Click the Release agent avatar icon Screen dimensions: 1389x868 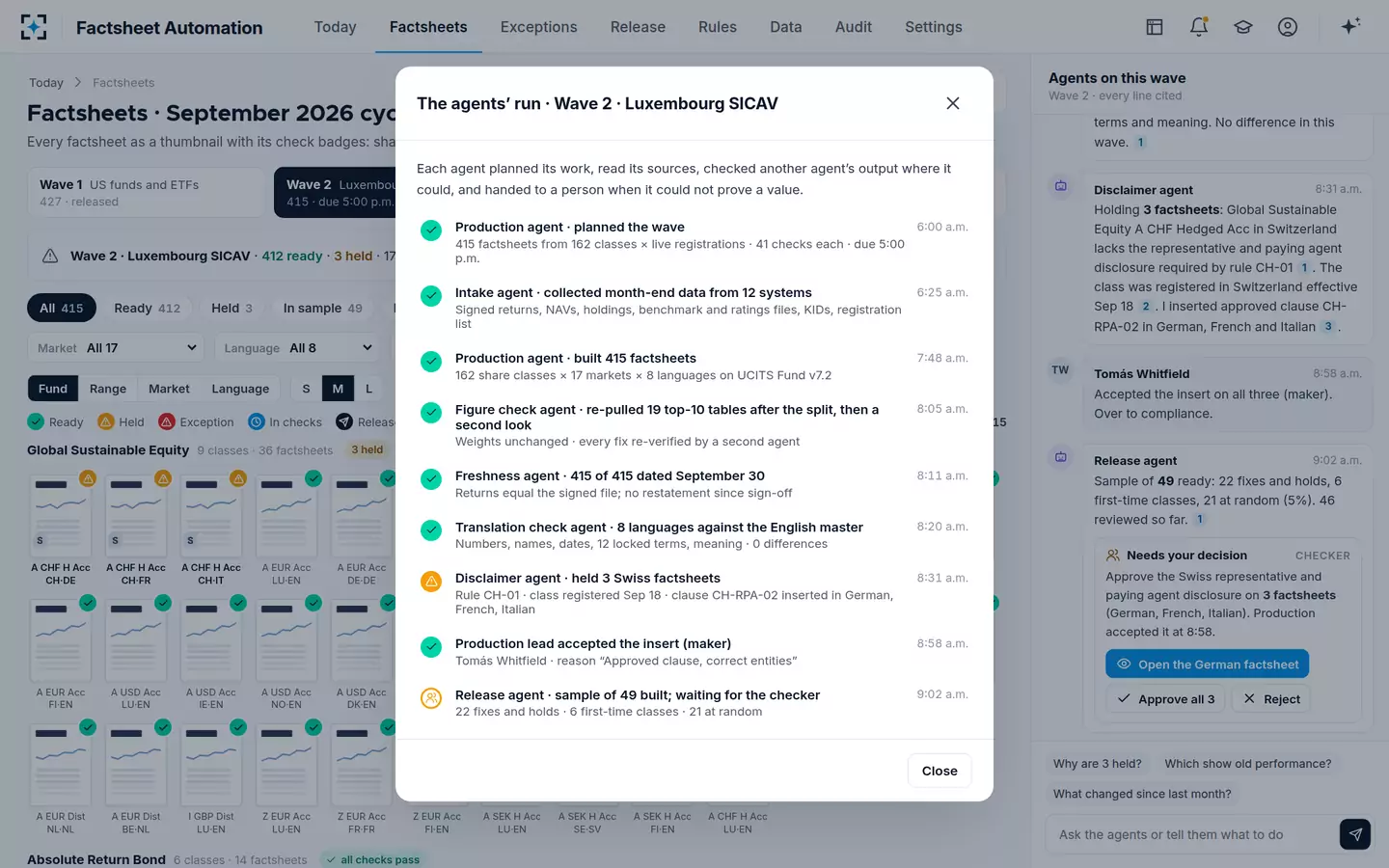click(1061, 457)
